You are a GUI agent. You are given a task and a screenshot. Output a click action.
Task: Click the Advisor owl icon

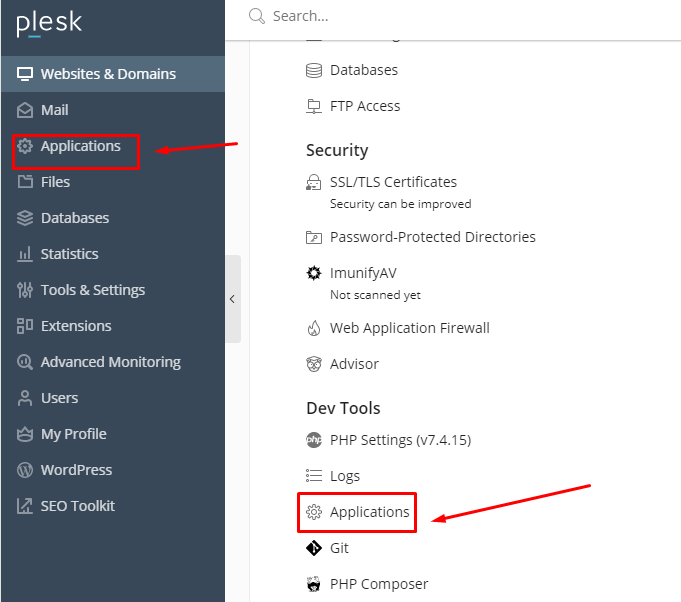(314, 364)
